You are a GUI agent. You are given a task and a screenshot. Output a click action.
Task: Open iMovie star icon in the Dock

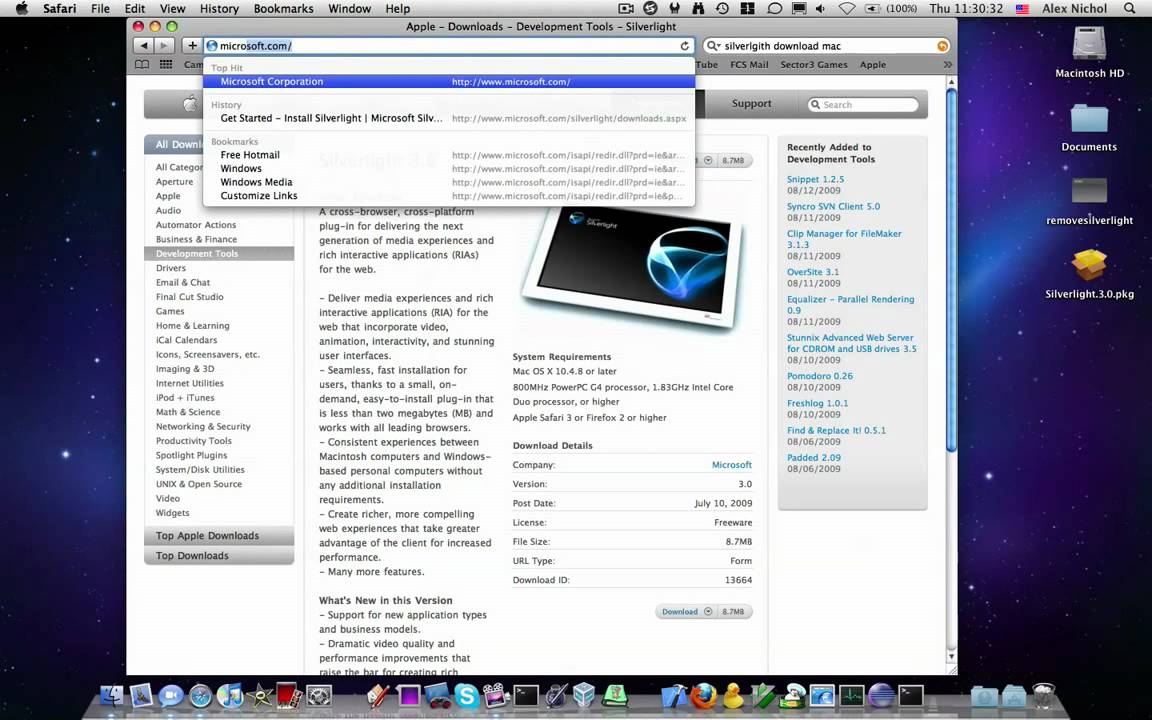point(259,696)
